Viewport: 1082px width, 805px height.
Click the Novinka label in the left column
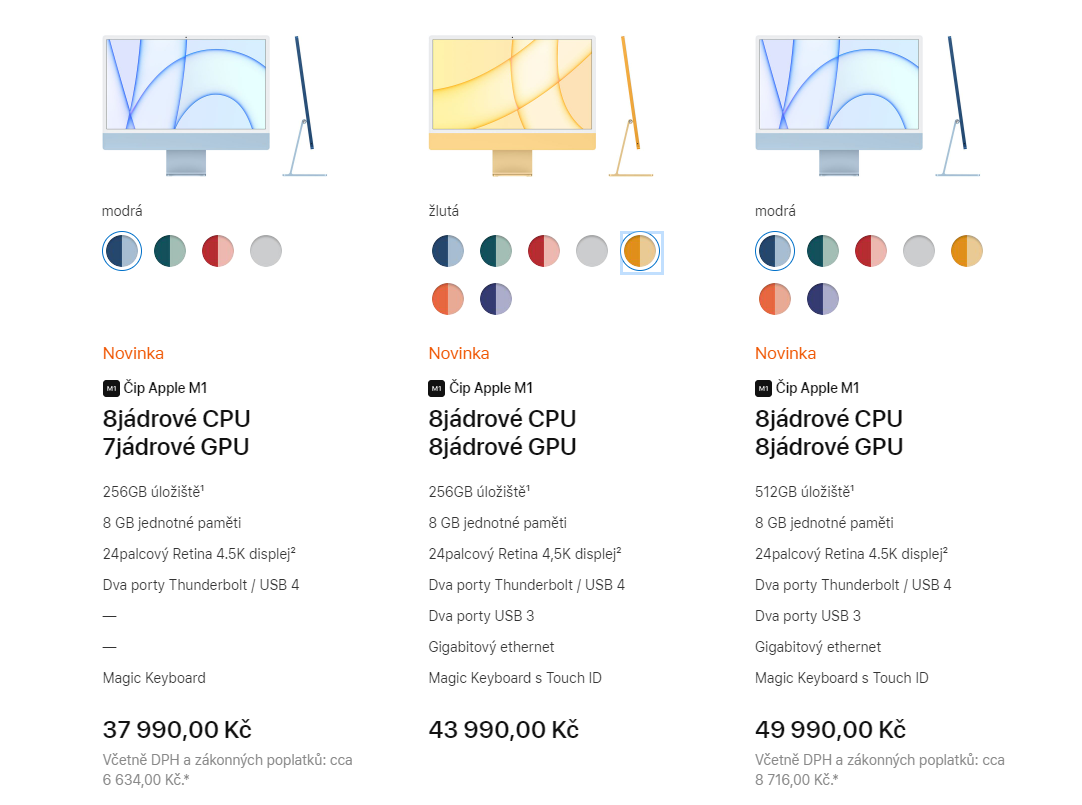click(x=131, y=353)
